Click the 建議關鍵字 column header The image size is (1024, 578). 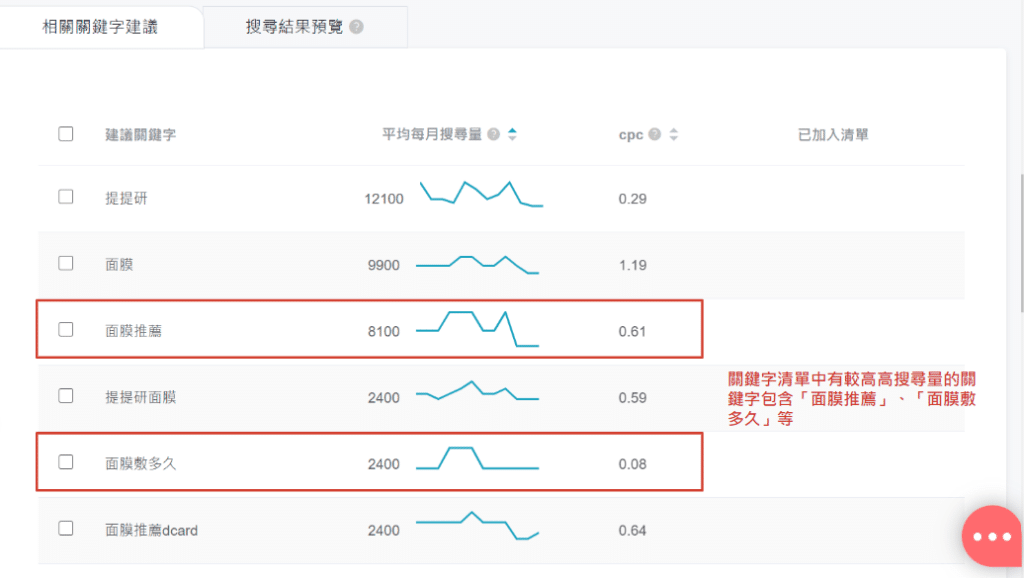pyautogui.click(x=140, y=134)
